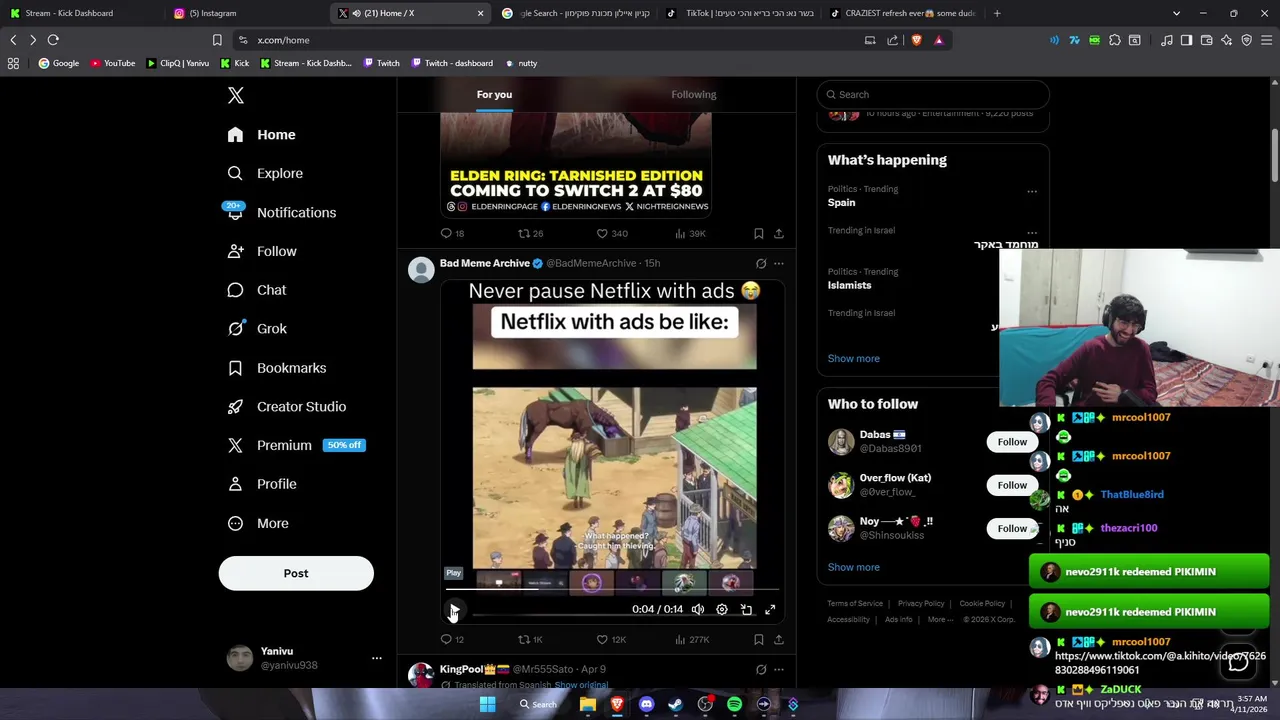
Task: Expand video to fullscreen
Action: point(770,609)
